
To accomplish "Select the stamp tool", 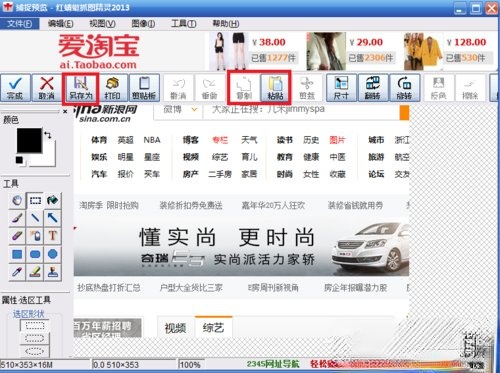I will pos(53,272).
